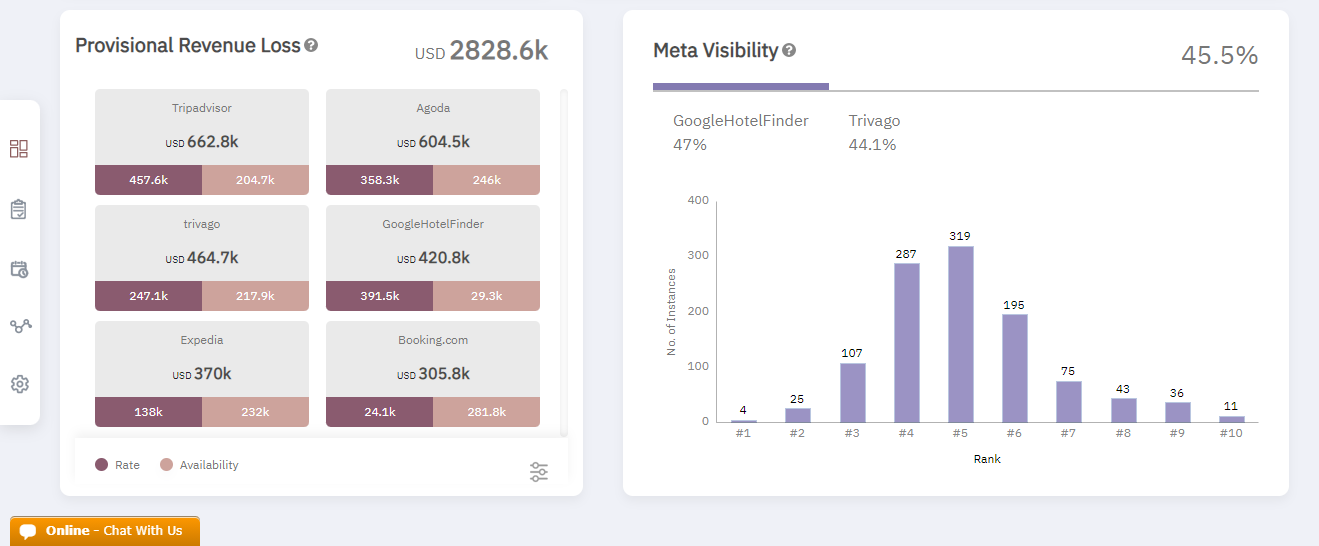Screen dimensions: 1319x546
Task: Click the Agoda revenue loss card
Action: click(x=433, y=127)
